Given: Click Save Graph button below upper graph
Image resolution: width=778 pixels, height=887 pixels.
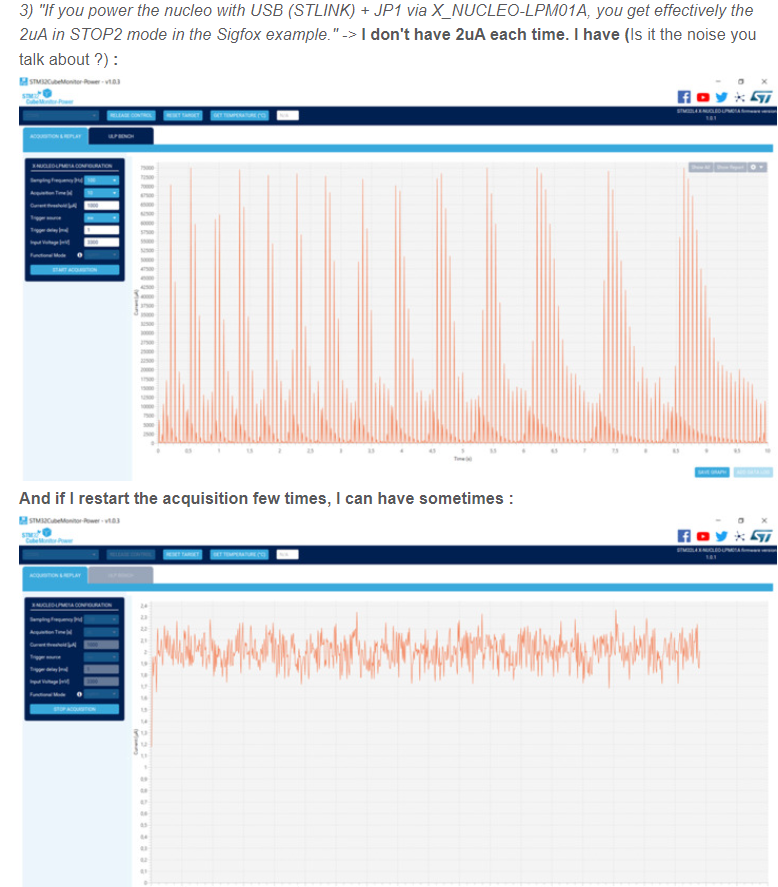Looking at the screenshot, I should pos(712,472).
